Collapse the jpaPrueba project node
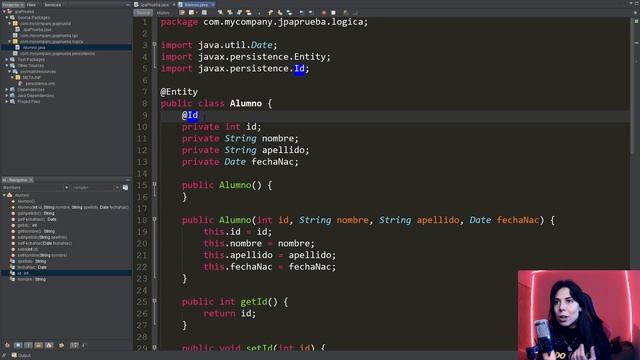The width and height of the screenshot is (640, 360). tap(4, 12)
